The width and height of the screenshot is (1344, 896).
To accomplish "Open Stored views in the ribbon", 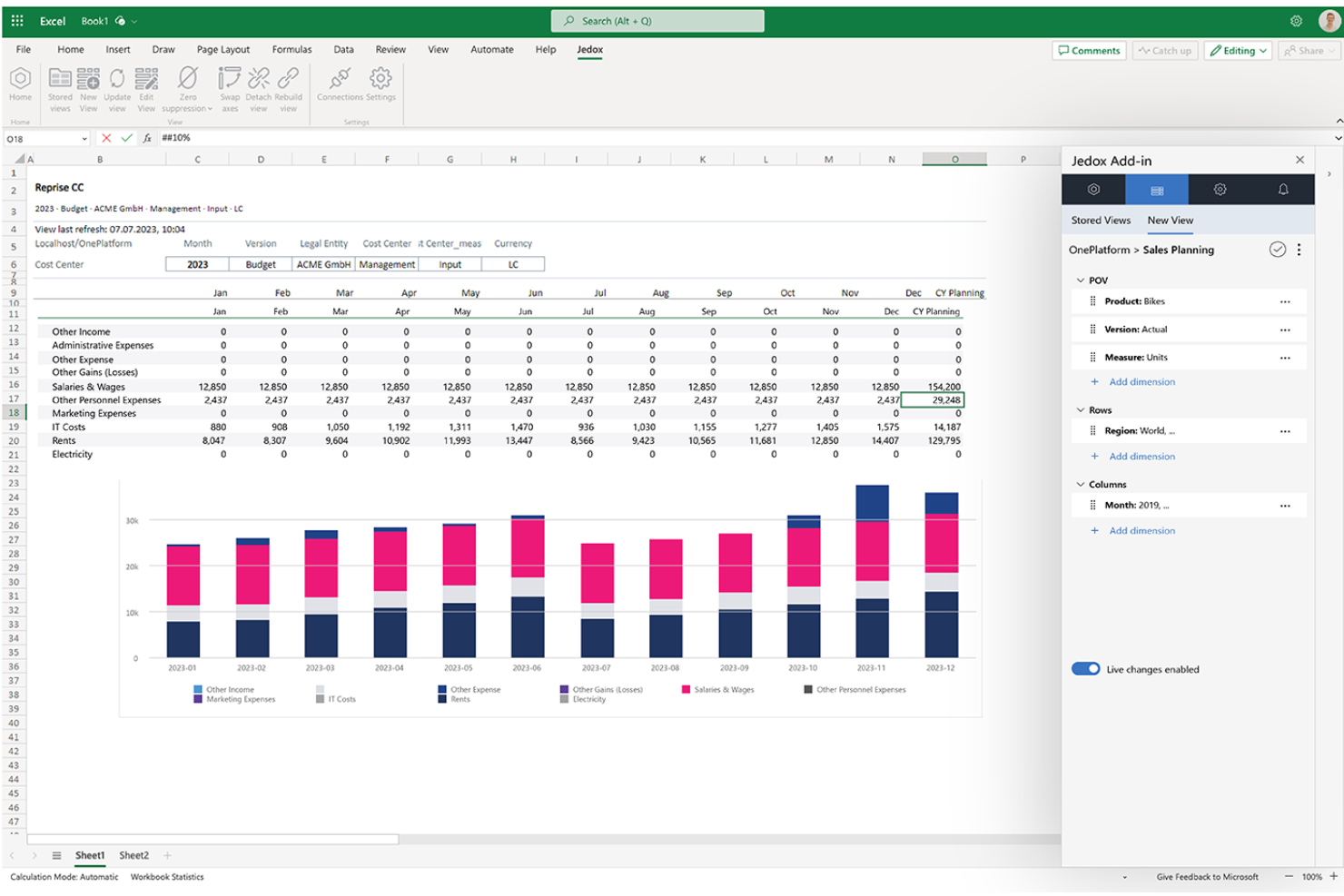I will coord(60,90).
